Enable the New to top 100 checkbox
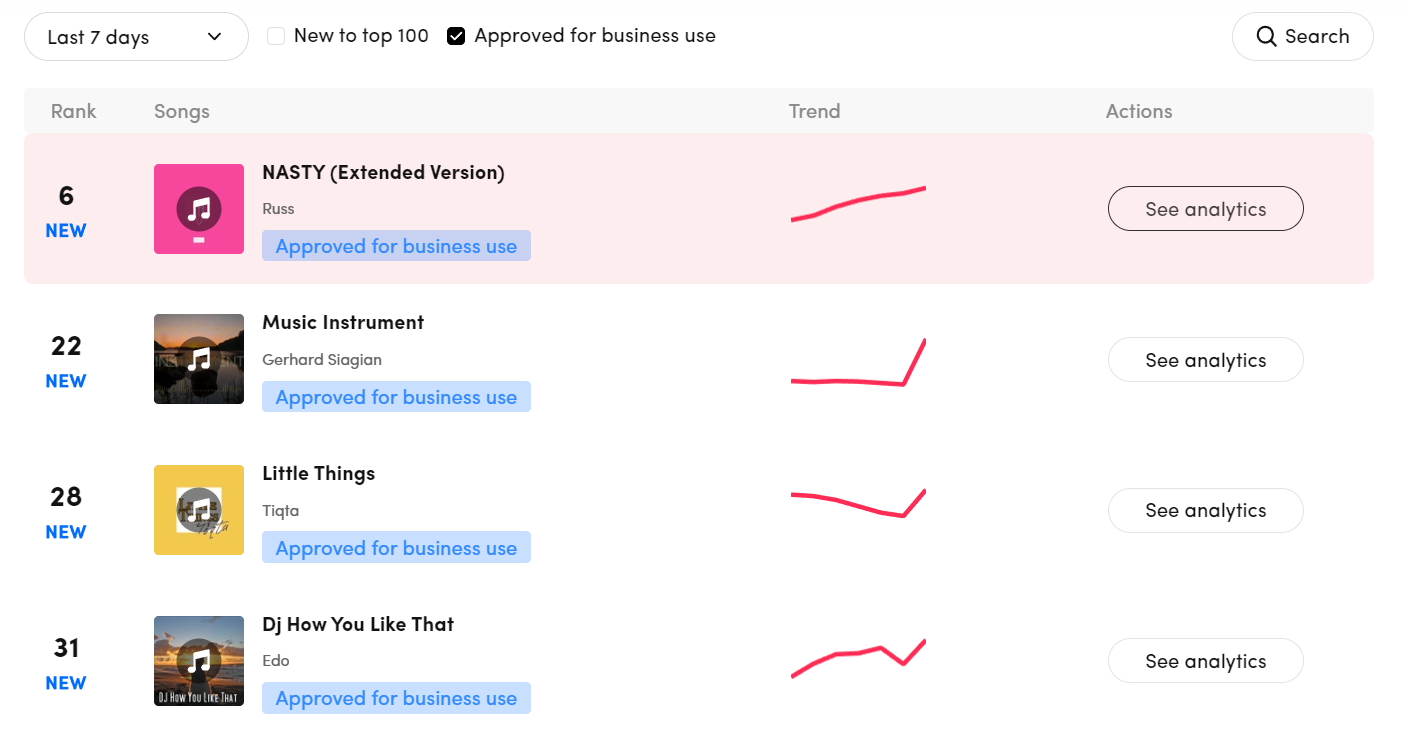Image resolution: width=1409 pixels, height=735 pixels. pyautogui.click(x=275, y=35)
